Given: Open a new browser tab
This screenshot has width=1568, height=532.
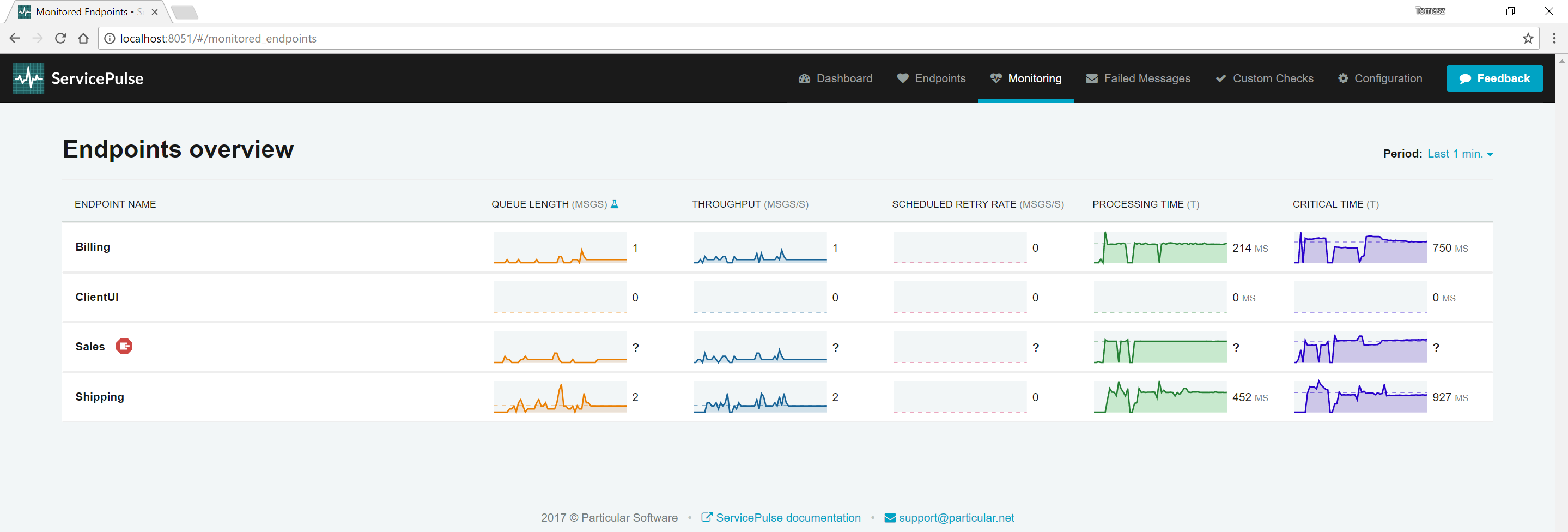Looking at the screenshot, I should (x=185, y=12).
